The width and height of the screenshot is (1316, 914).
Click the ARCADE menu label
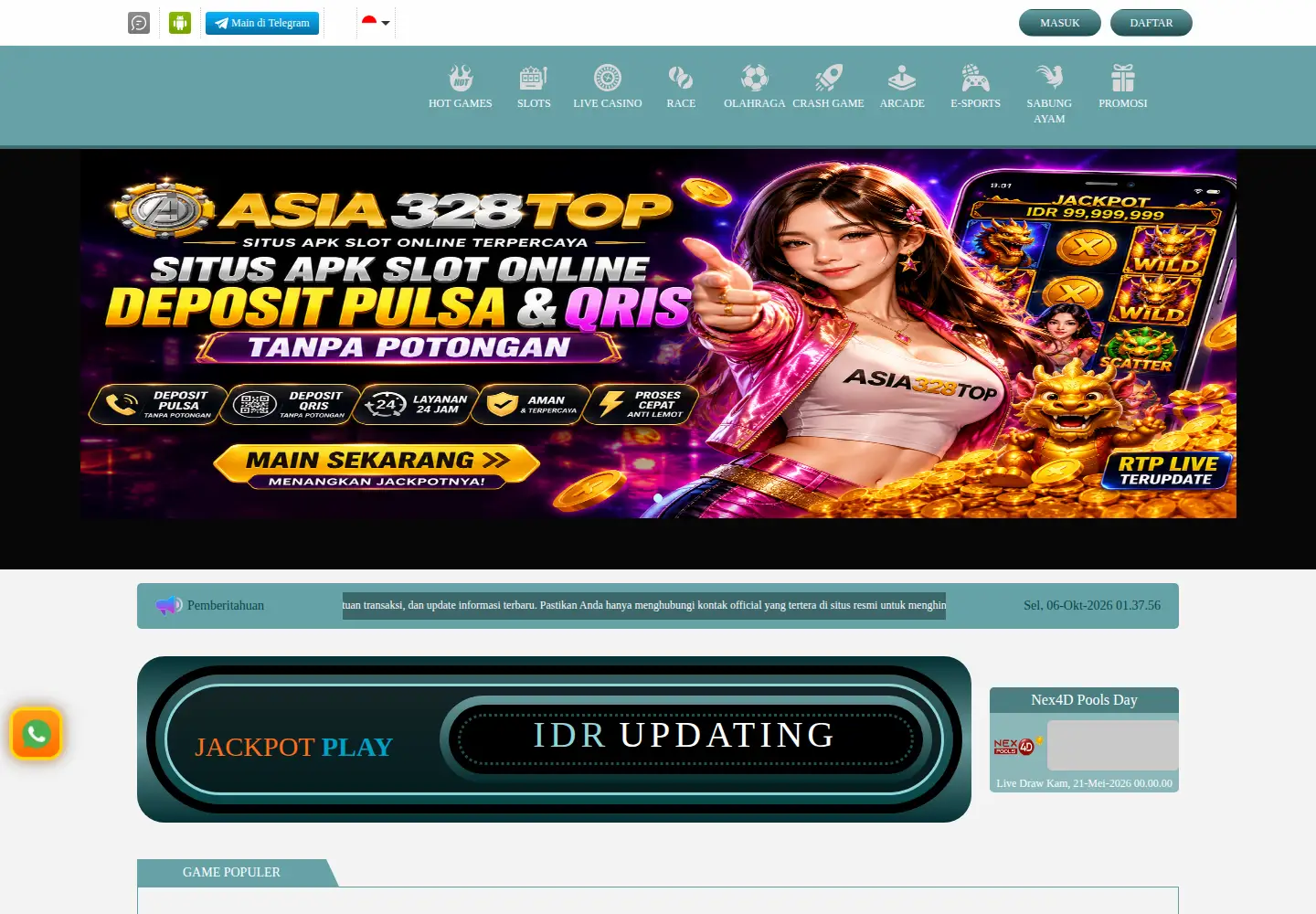(902, 103)
